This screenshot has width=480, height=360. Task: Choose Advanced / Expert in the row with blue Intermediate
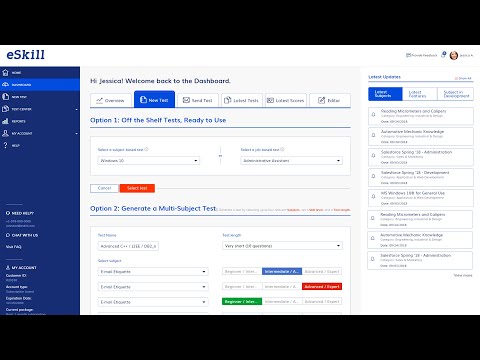[x=322, y=272]
